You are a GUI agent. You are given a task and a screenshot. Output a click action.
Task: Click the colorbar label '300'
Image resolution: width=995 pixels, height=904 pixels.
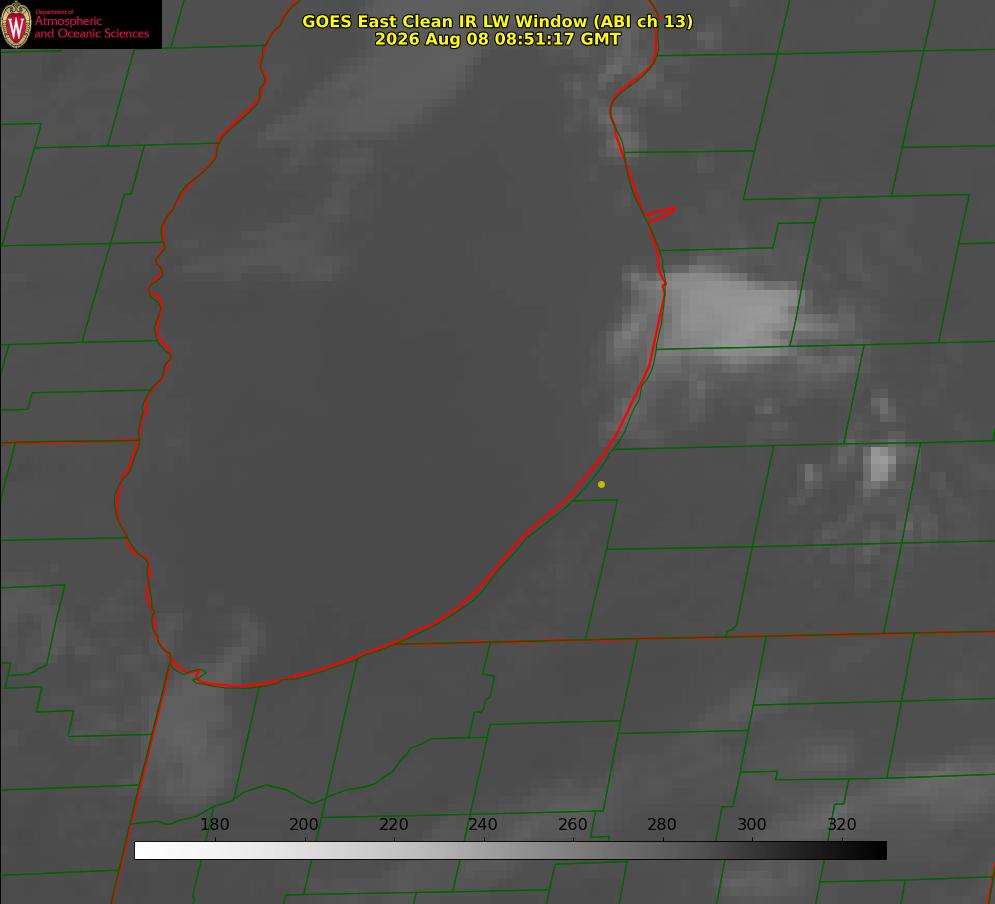[x=752, y=824]
